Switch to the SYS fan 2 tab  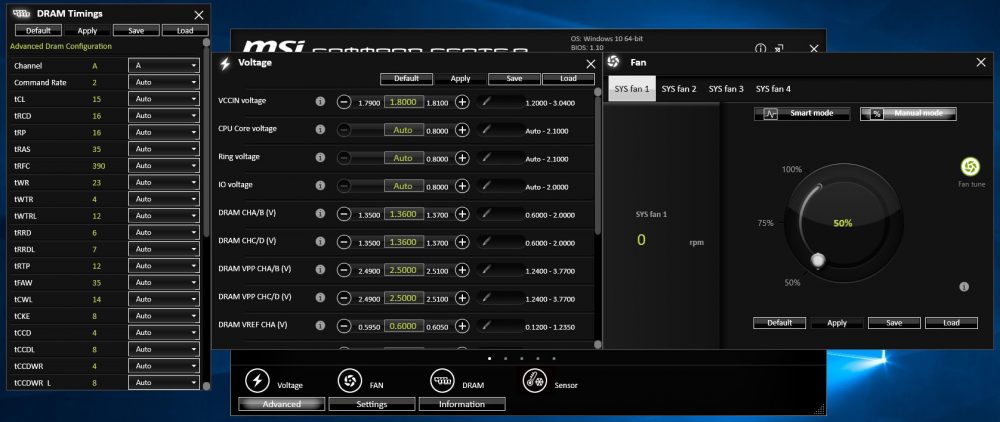point(679,89)
